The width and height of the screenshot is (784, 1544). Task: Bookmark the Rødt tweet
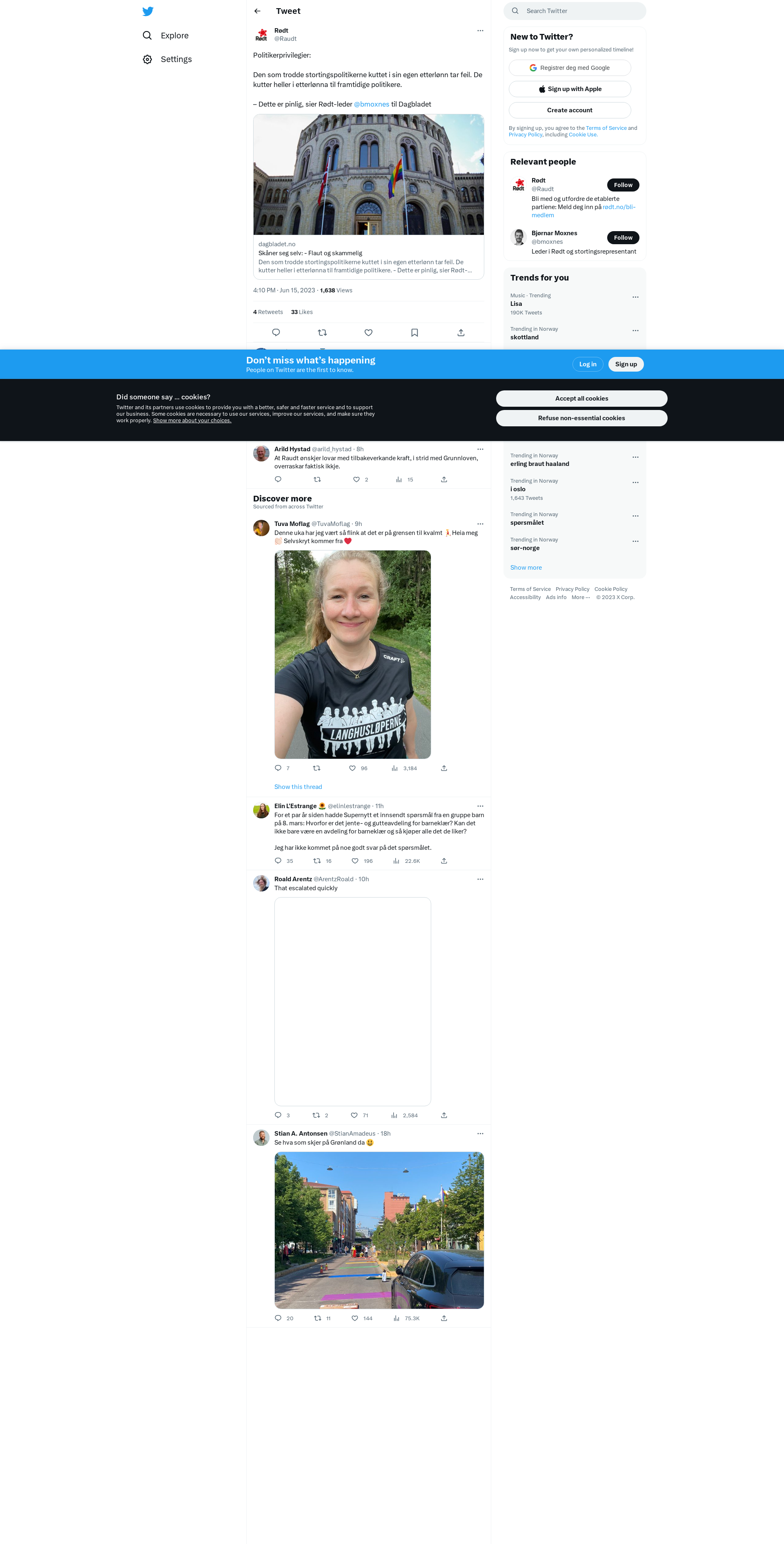[415, 333]
